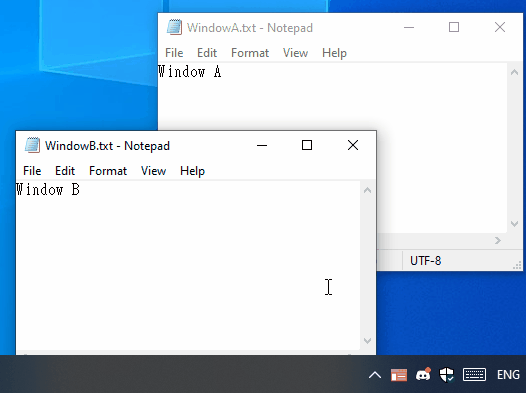Click scroll right arrow in WindowA
Image resolution: width=526 pixels, height=393 pixels.
click(x=498, y=240)
